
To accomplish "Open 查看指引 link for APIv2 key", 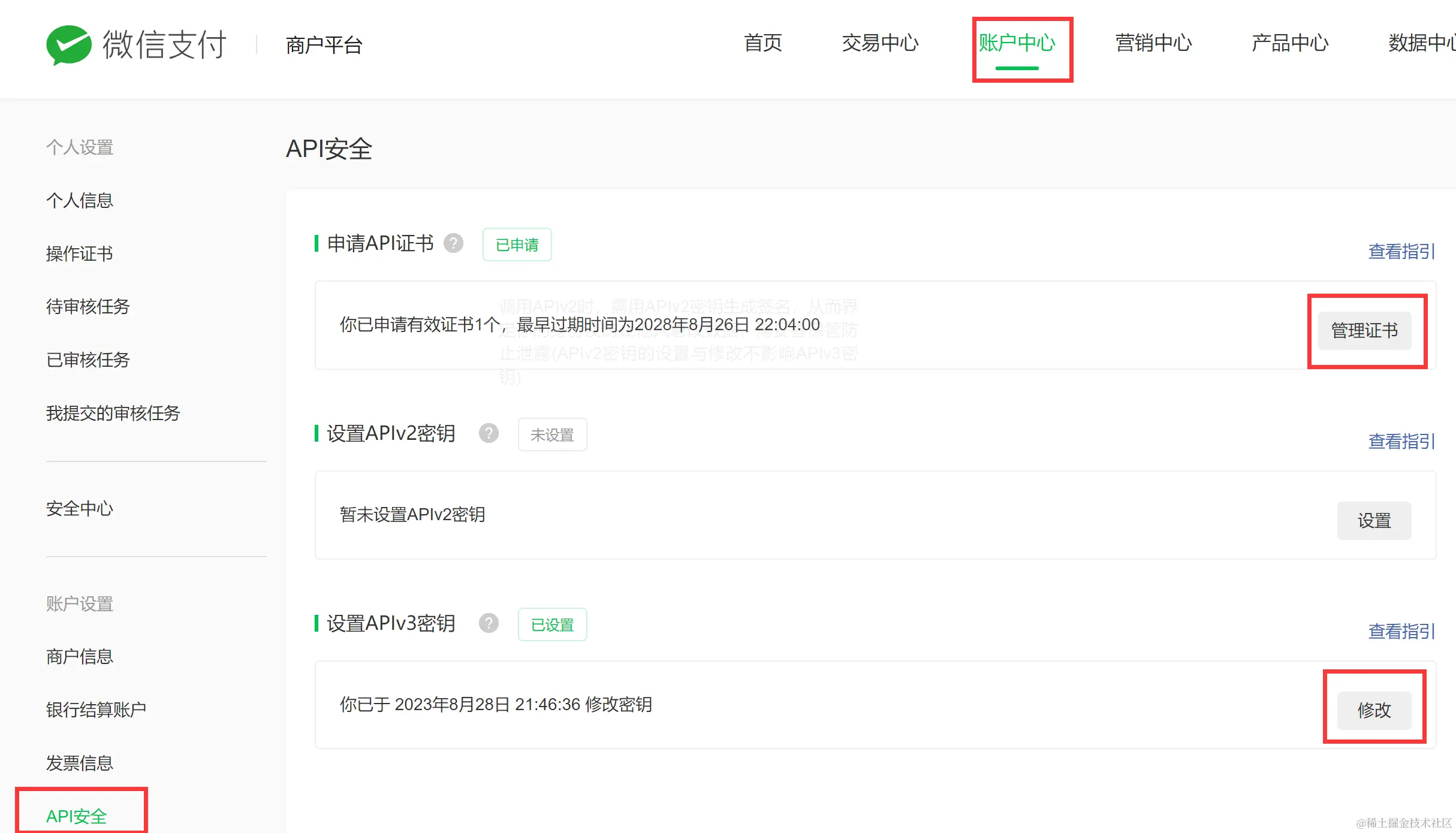I will pos(1401,442).
